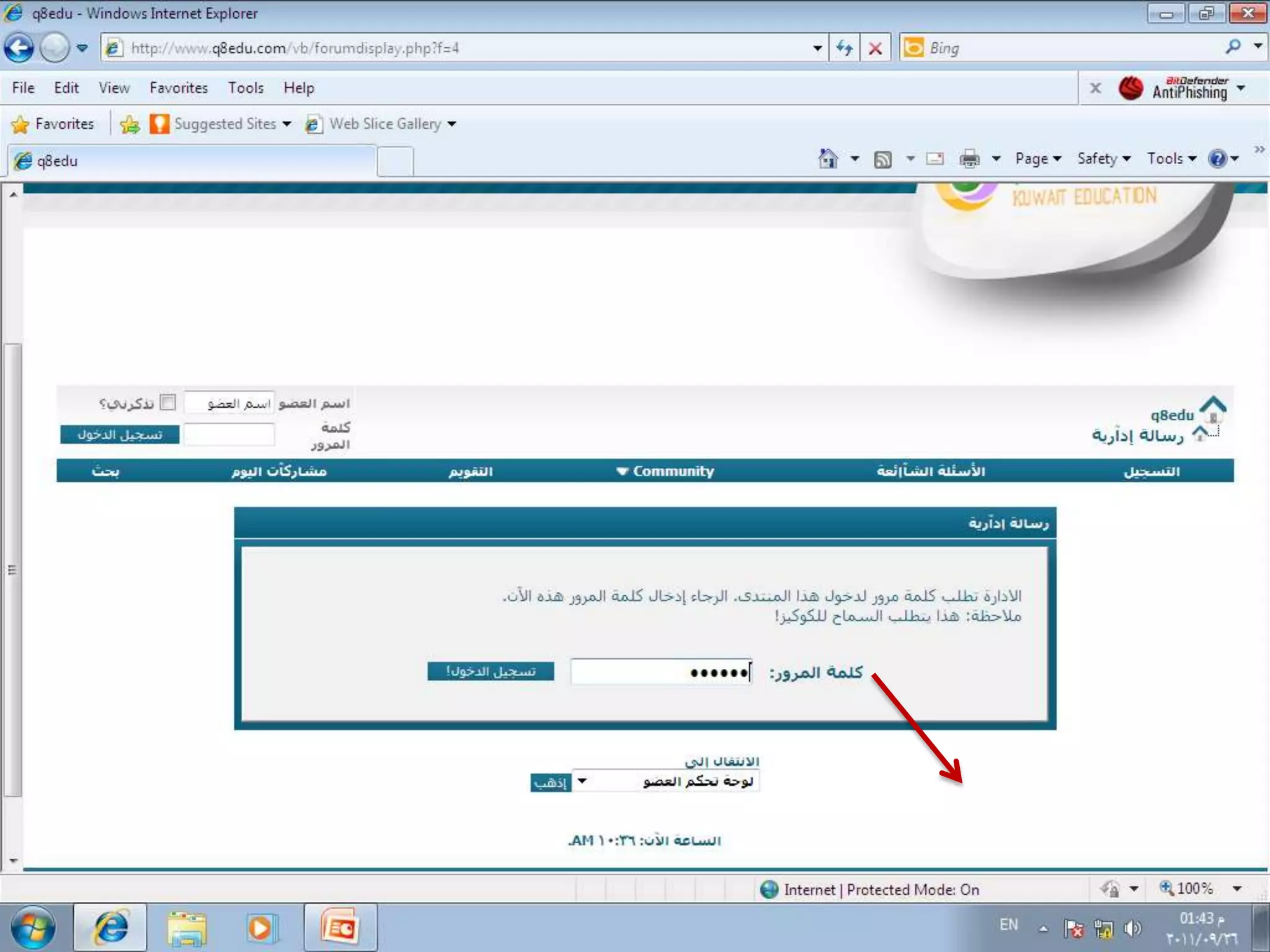This screenshot has height=952, width=1270.
Task: Open a new blank tab
Action: [396, 161]
